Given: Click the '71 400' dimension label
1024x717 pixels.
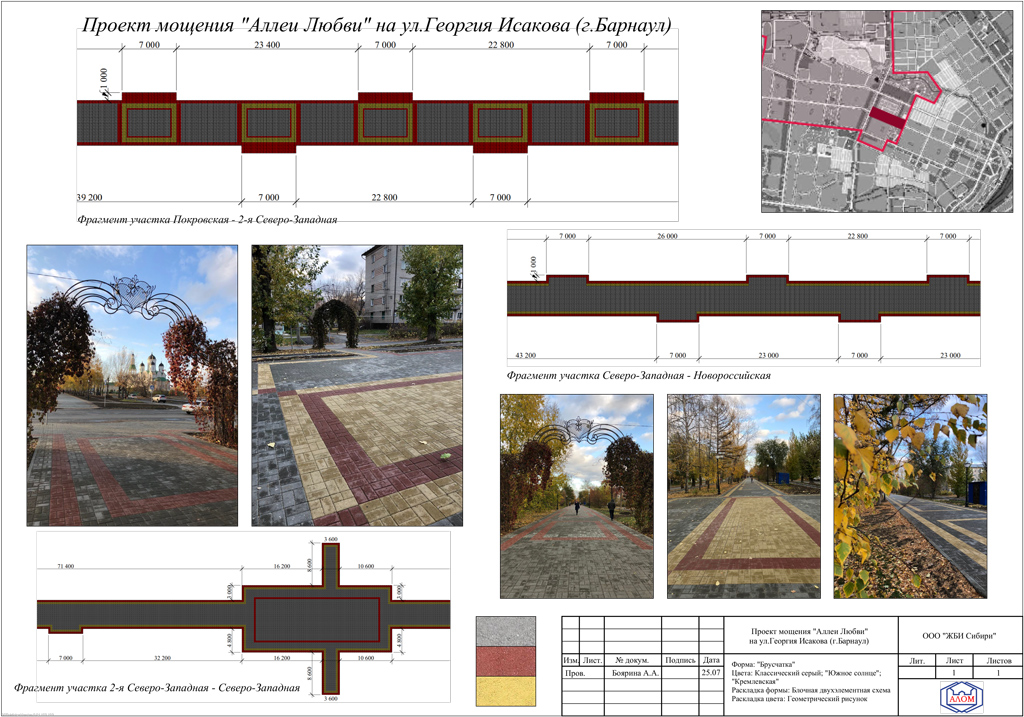Looking at the screenshot, I should 66,566.
